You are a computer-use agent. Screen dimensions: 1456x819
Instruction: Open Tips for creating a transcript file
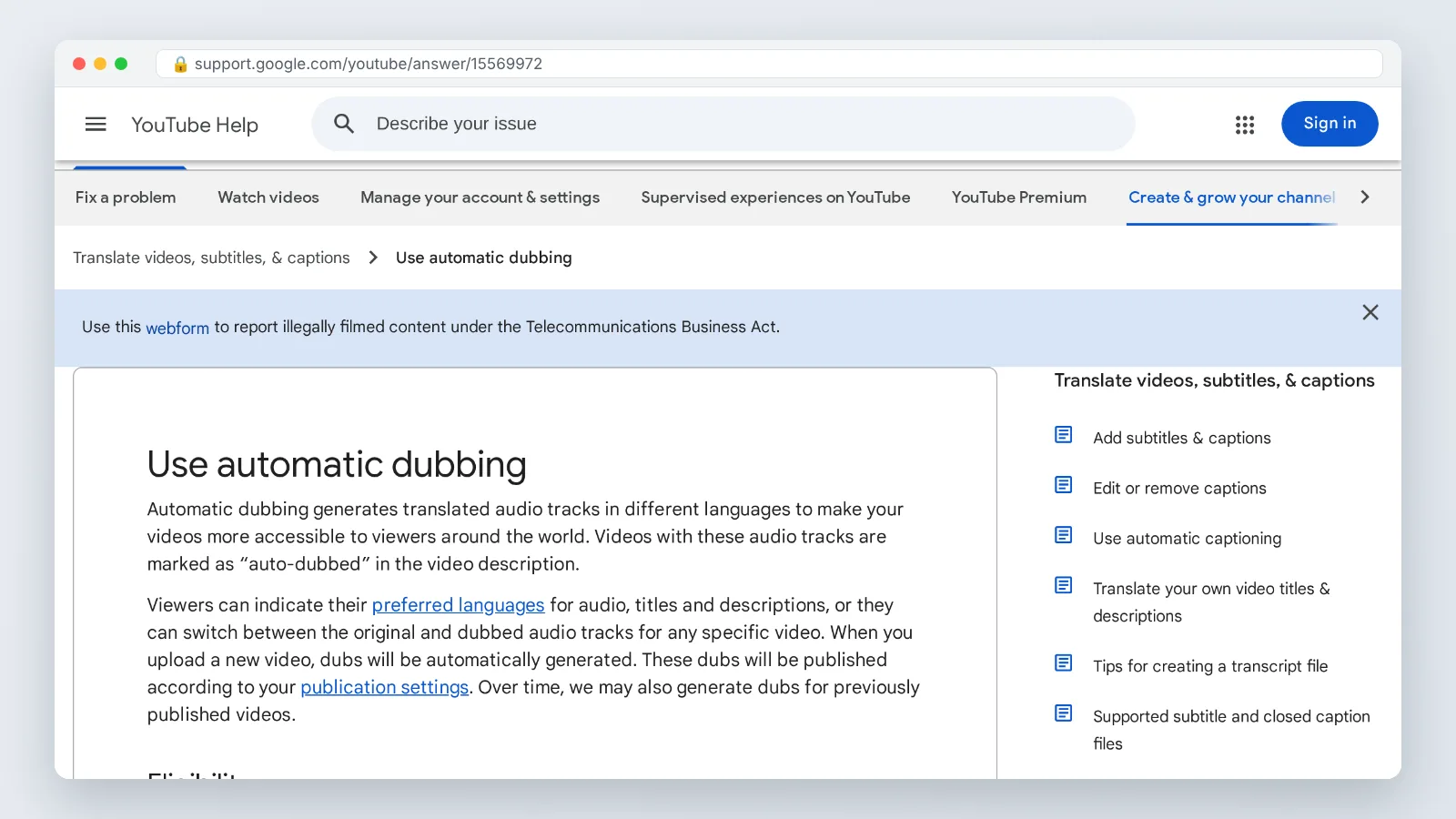(1210, 666)
